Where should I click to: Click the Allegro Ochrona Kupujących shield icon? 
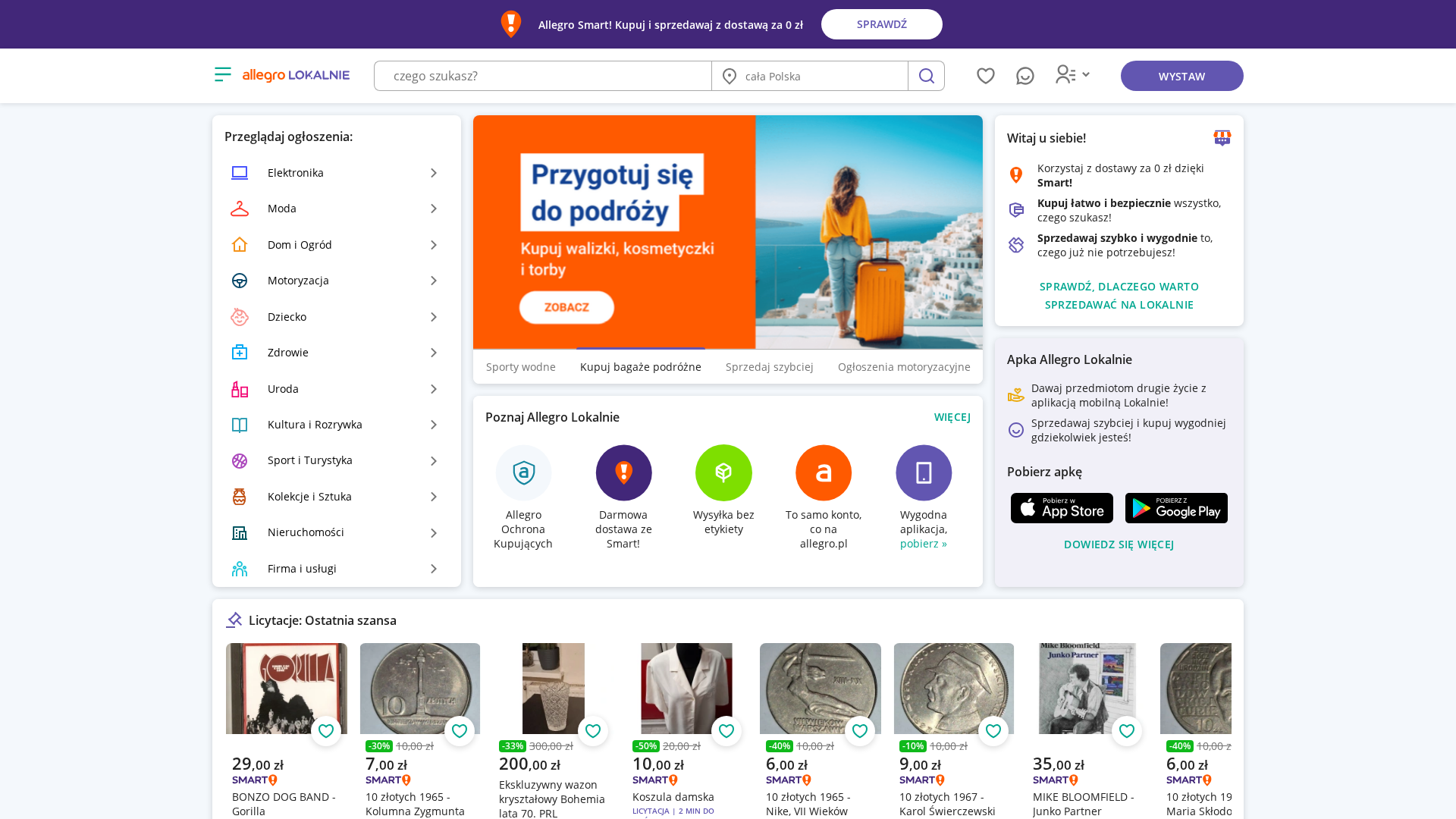click(x=523, y=472)
